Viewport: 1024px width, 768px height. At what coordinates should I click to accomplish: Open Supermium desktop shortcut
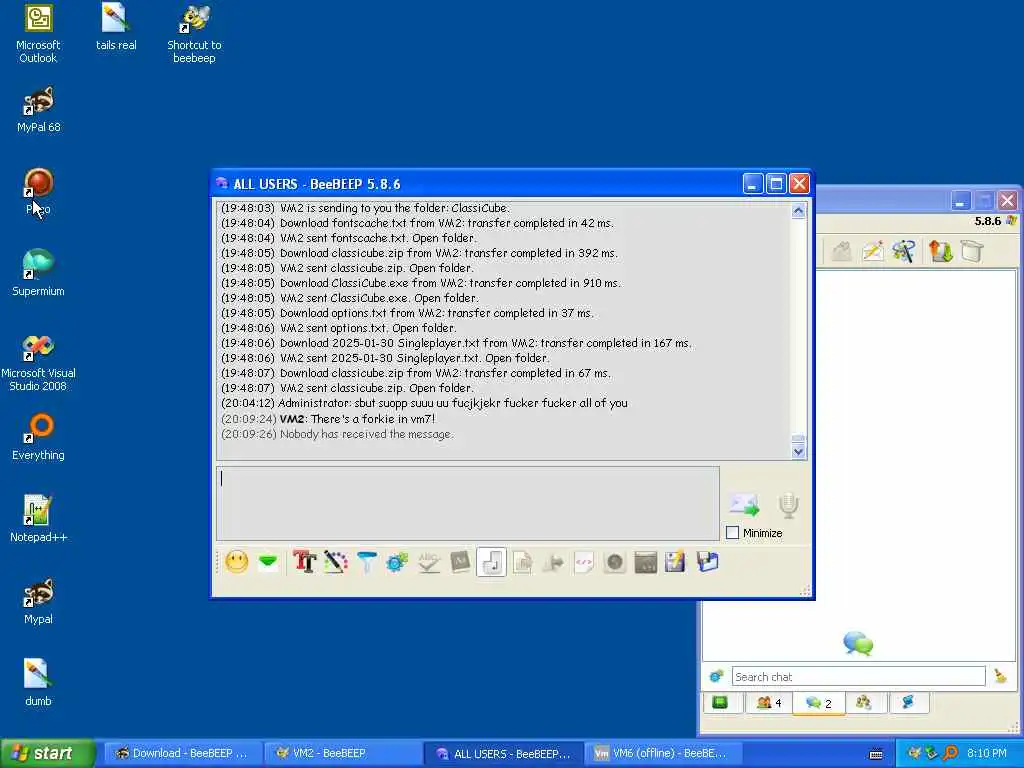click(38, 273)
